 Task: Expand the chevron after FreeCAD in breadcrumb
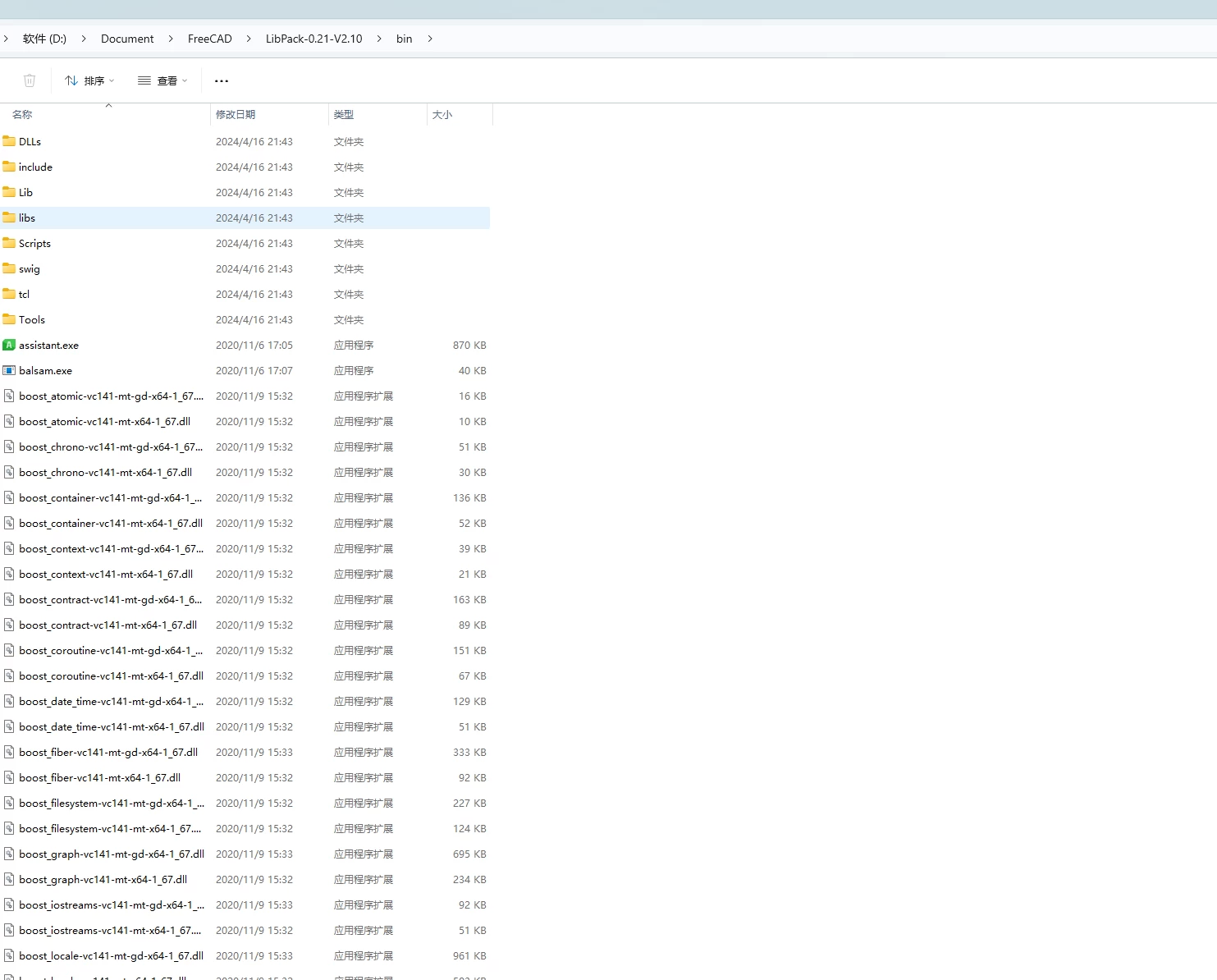pos(249,39)
